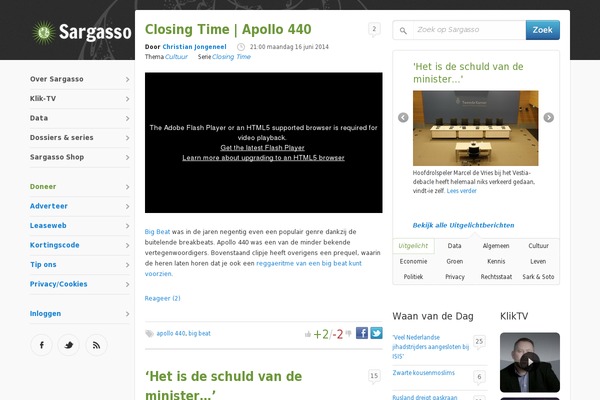Open the apollo 440 tag
600x400 pixels.
tap(171, 333)
